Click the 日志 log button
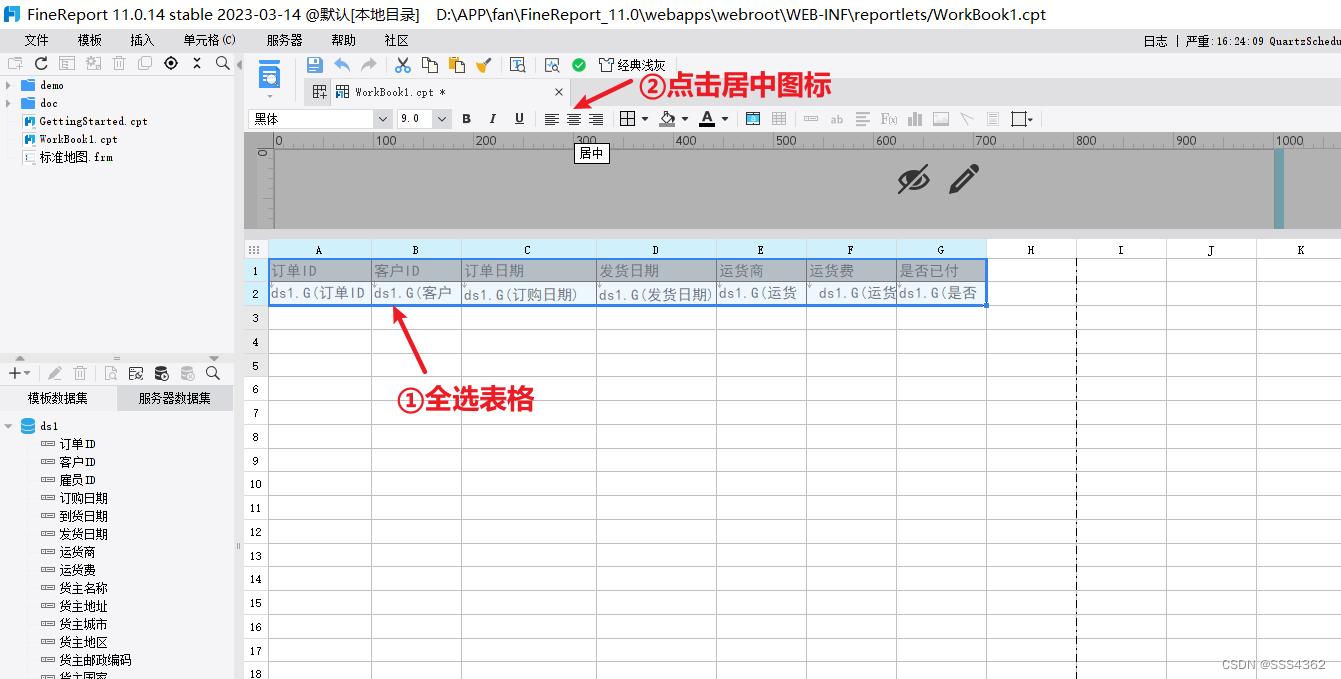 coord(1155,41)
